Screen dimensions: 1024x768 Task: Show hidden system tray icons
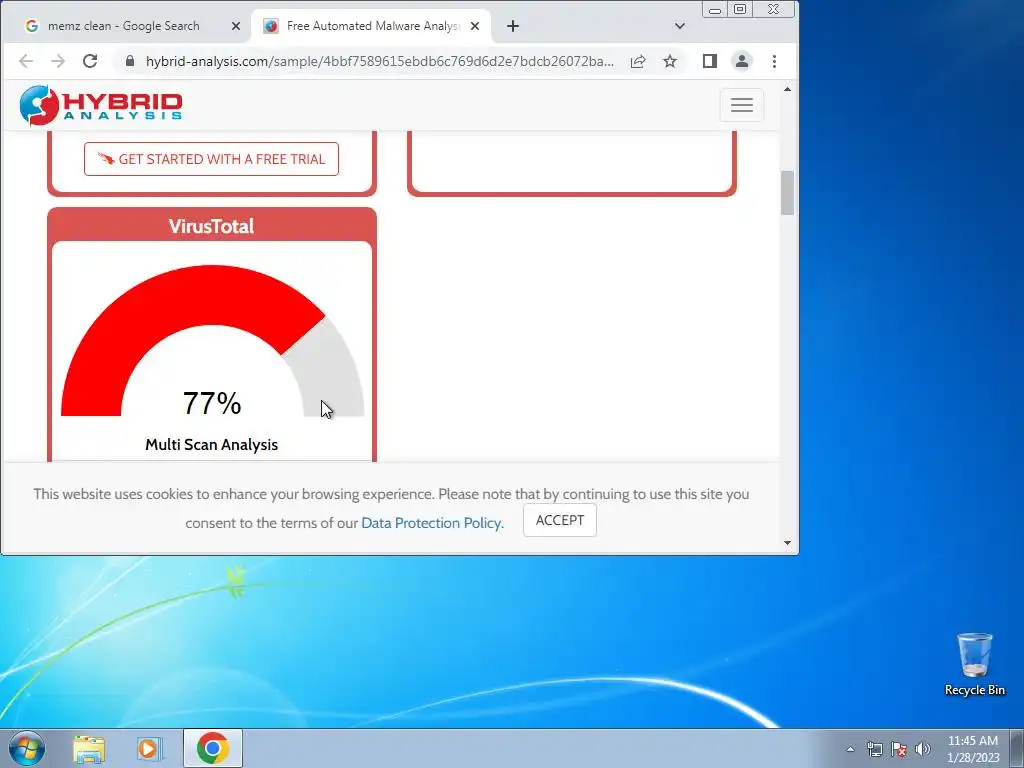click(850, 749)
